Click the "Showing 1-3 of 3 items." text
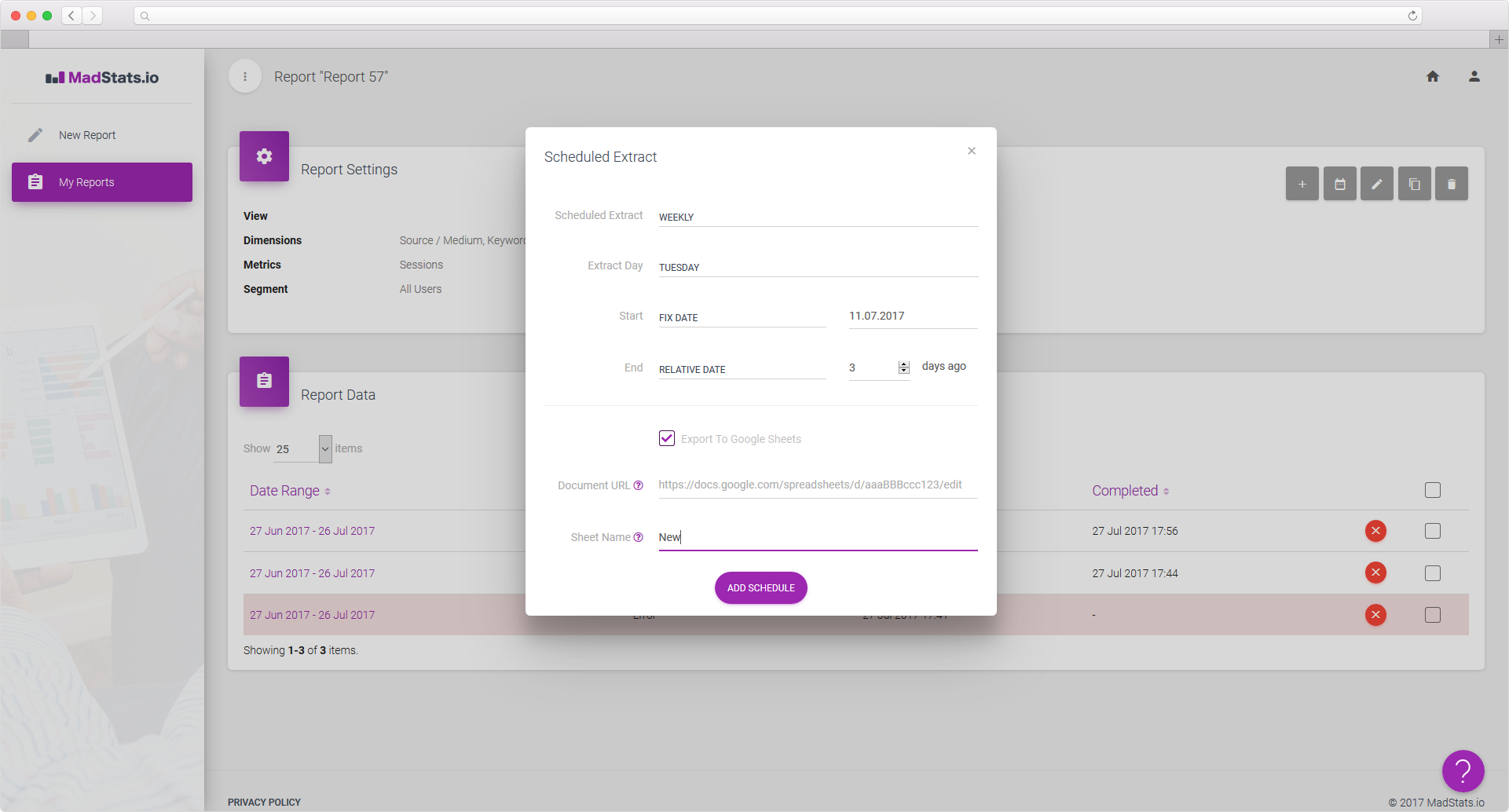 [301, 650]
